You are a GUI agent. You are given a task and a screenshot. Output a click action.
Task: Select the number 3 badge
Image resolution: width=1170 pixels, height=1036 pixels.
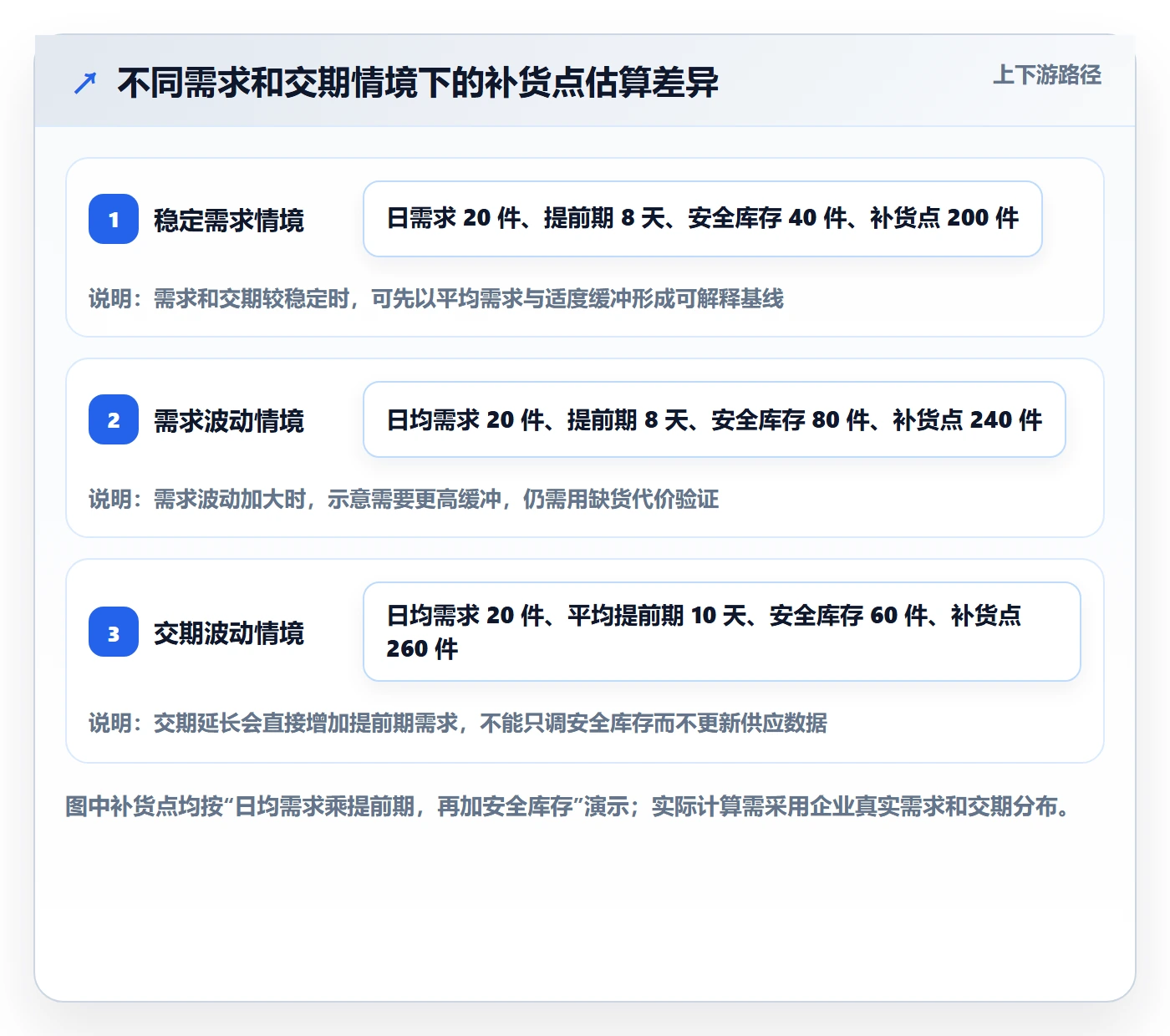[x=114, y=632]
